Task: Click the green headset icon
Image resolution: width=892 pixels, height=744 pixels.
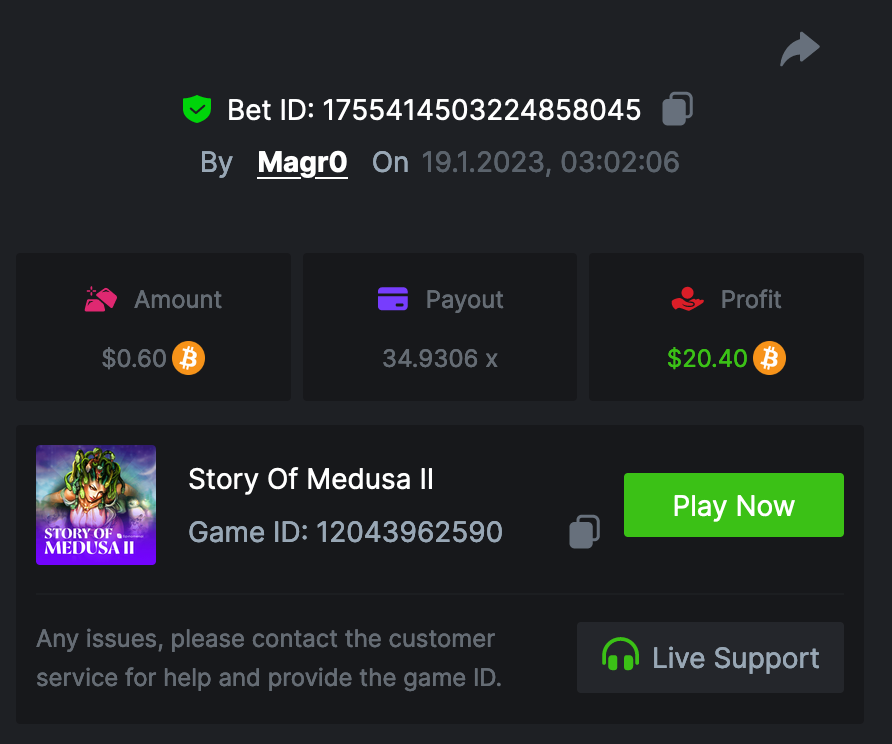Action: click(x=620, y=657)
